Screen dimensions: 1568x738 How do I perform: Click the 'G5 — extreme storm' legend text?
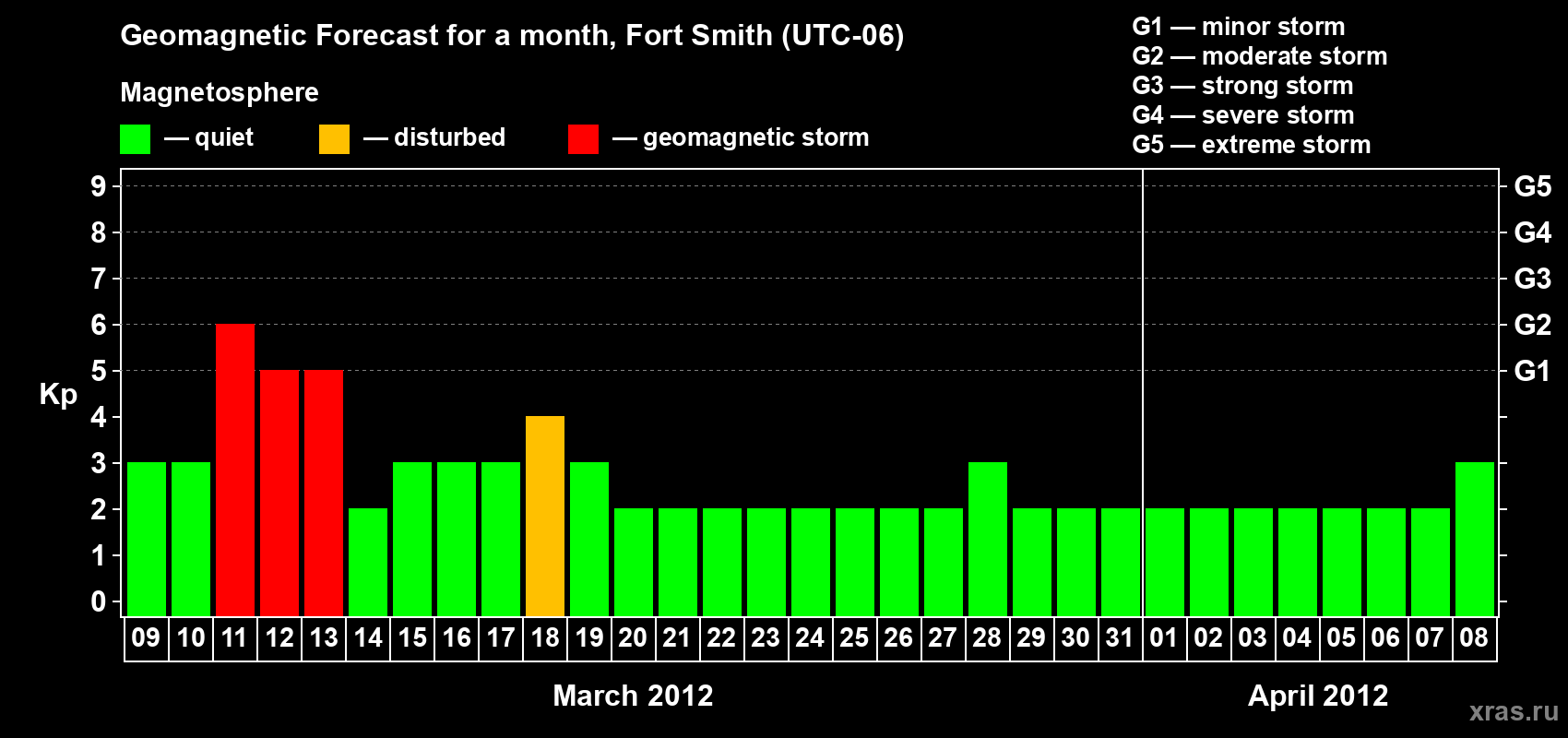tap(1252, 145)
